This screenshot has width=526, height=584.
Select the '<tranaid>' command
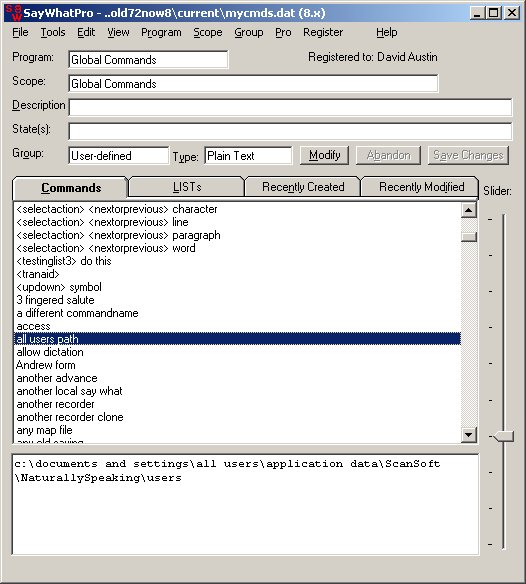pyautogui.click(x=237, y=274)
